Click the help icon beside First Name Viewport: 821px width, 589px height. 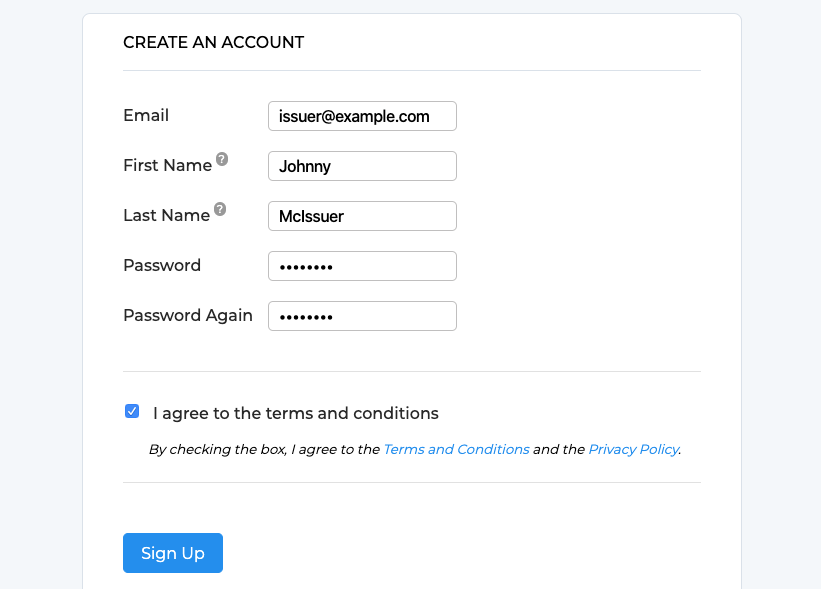click(222, 159)
